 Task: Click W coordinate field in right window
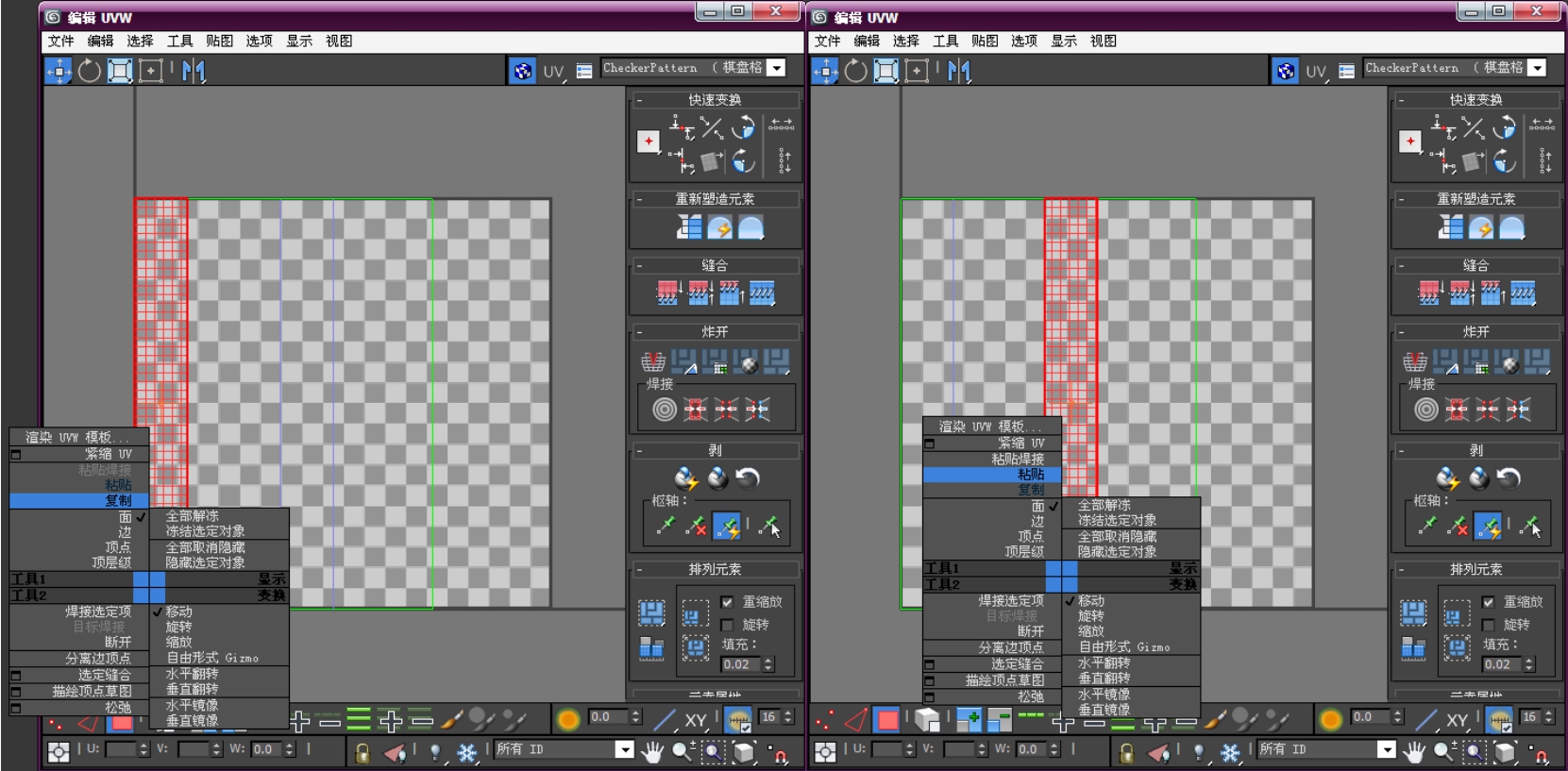tap(1032, 749)
